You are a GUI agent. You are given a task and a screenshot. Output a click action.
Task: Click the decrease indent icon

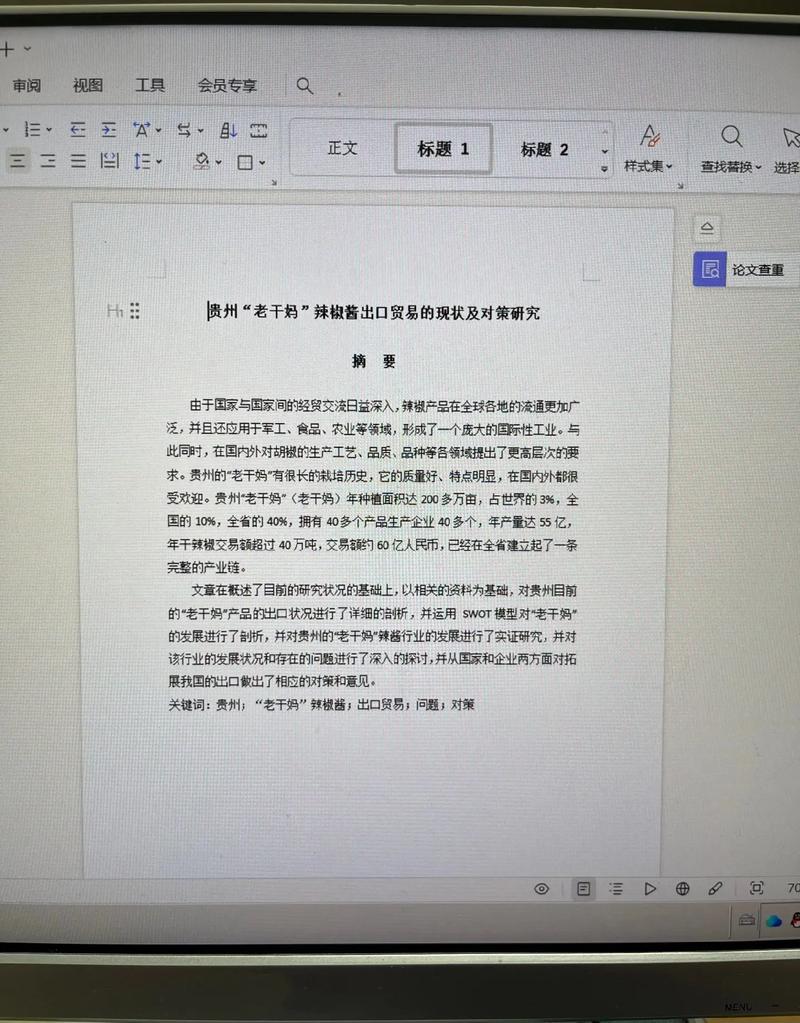tap(79, 130)
